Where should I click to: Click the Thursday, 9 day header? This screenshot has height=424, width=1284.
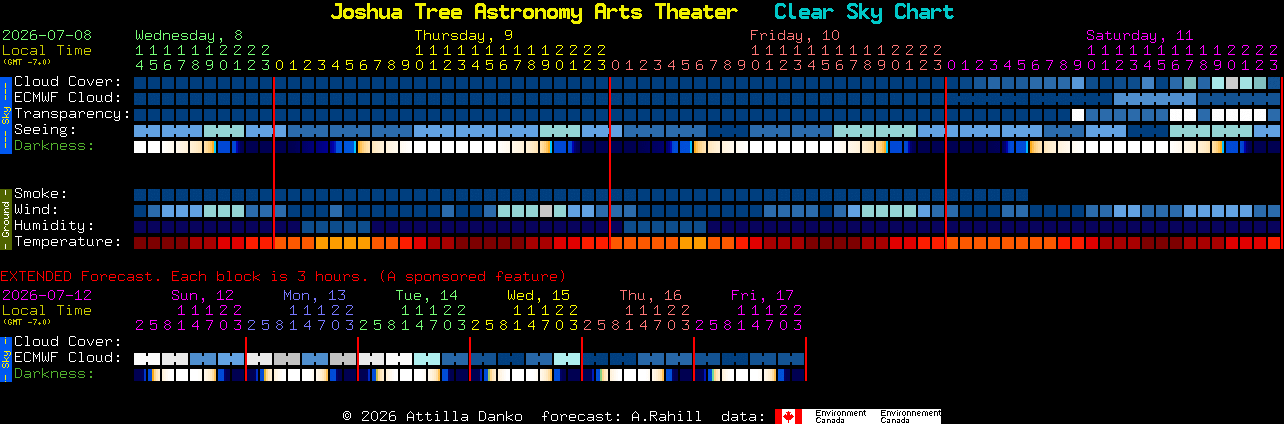(x=465, y=35)
